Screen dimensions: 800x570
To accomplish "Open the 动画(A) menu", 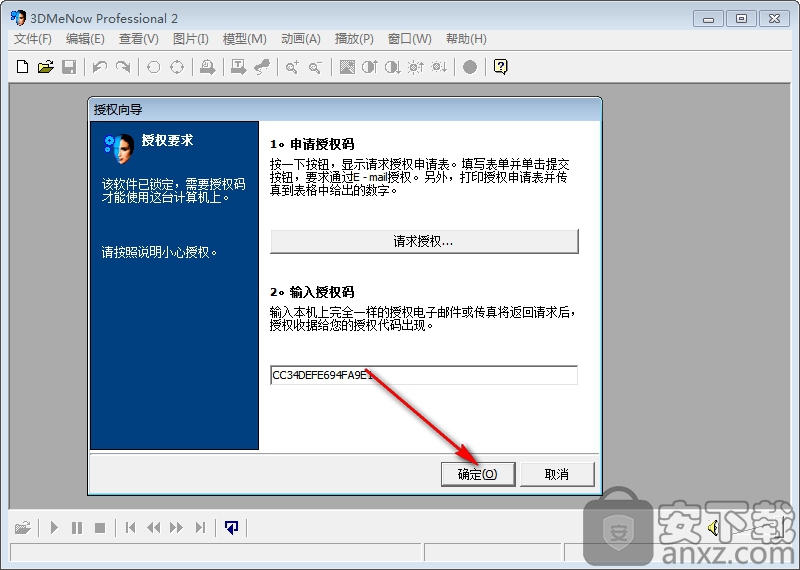I will pyautogui.click(x=301, y=39).
